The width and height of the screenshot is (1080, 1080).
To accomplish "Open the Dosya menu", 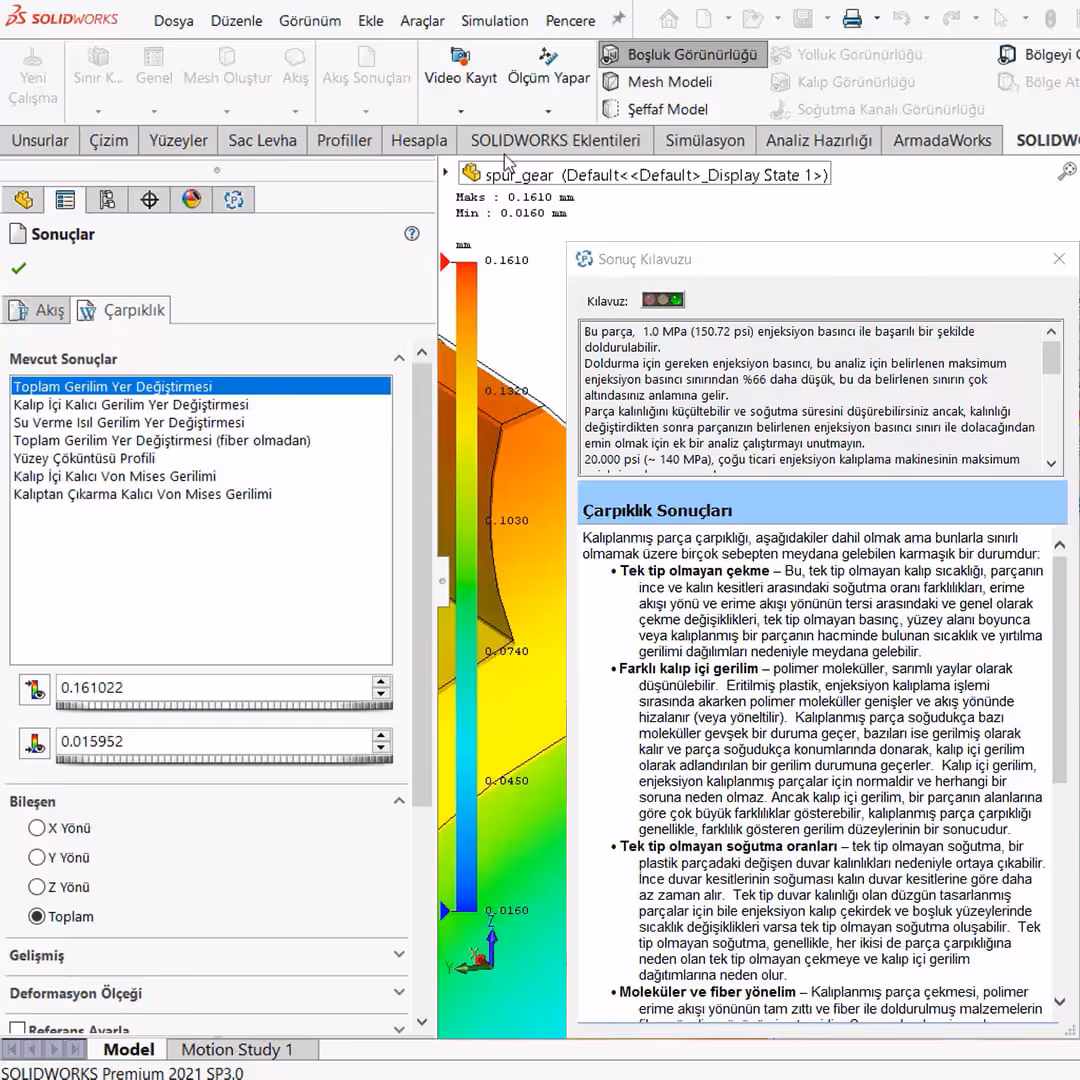I will coord(174,21).
